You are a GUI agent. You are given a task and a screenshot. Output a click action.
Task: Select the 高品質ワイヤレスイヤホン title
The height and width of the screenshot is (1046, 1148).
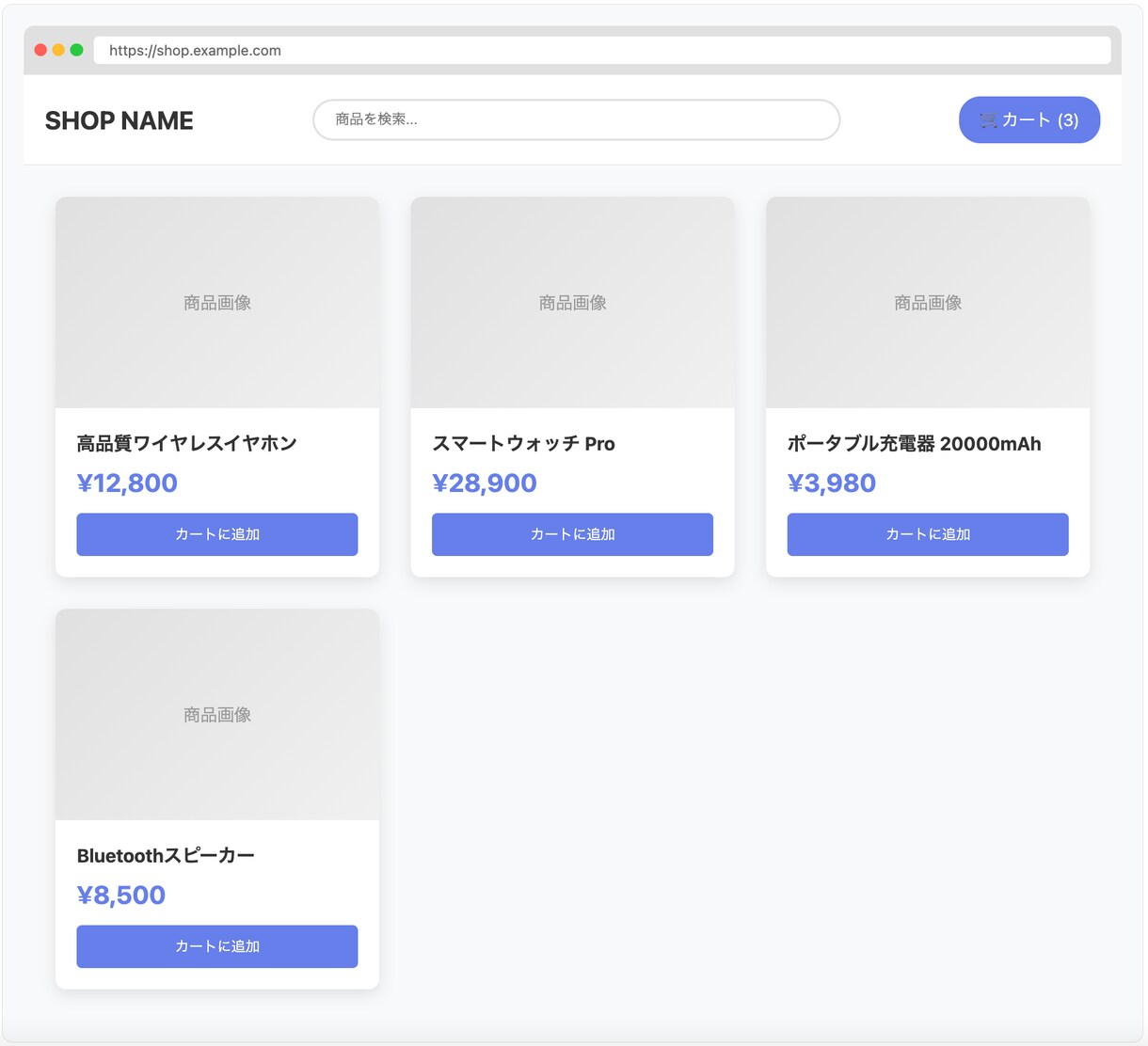pyautogui.click(x=187, y=443)
